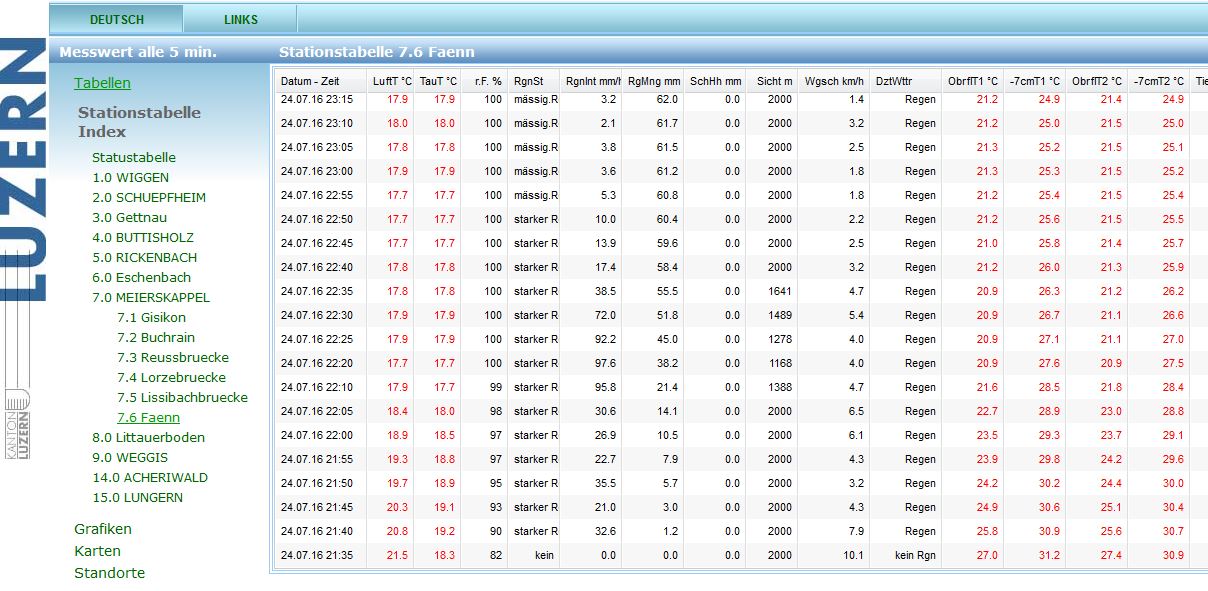
Task: Go to the Standorte section
Action: point(109,573)
